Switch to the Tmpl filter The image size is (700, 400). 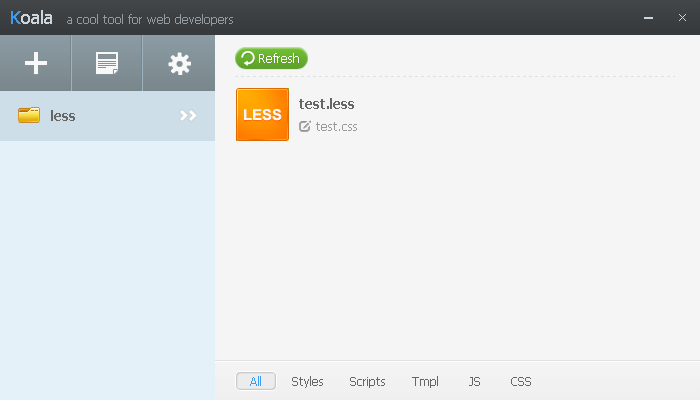[425, 381]
